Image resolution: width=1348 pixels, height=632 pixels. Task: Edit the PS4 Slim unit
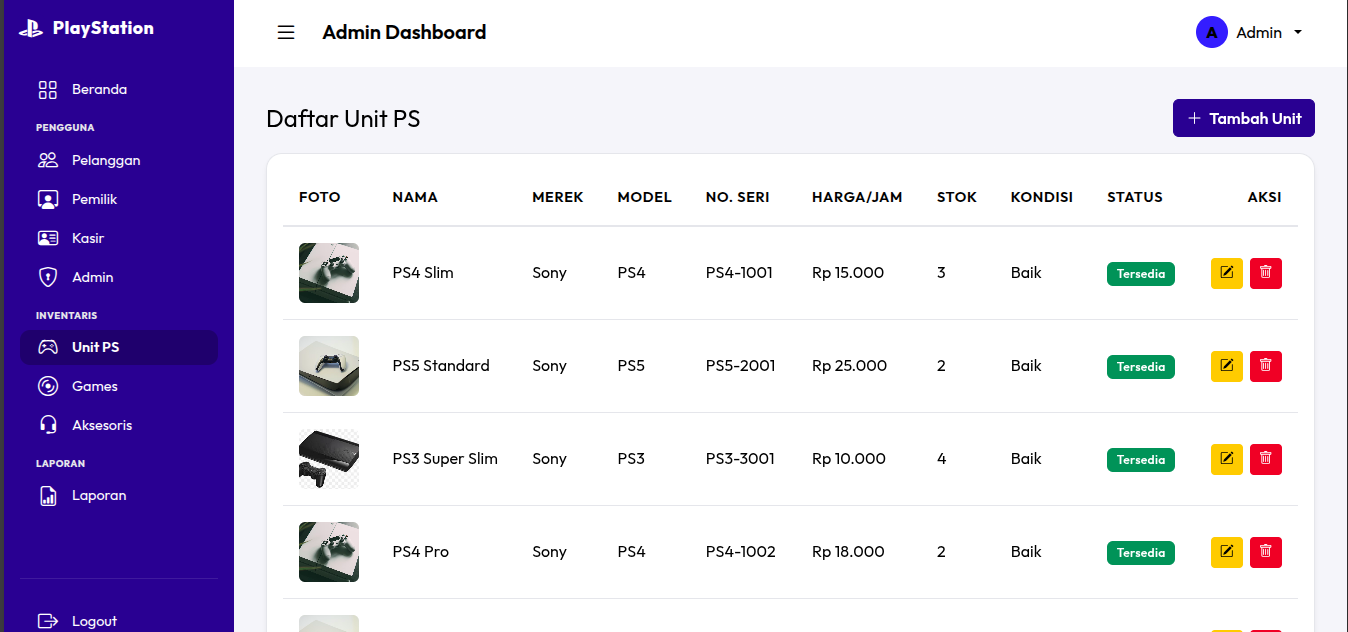[1227, 273]
